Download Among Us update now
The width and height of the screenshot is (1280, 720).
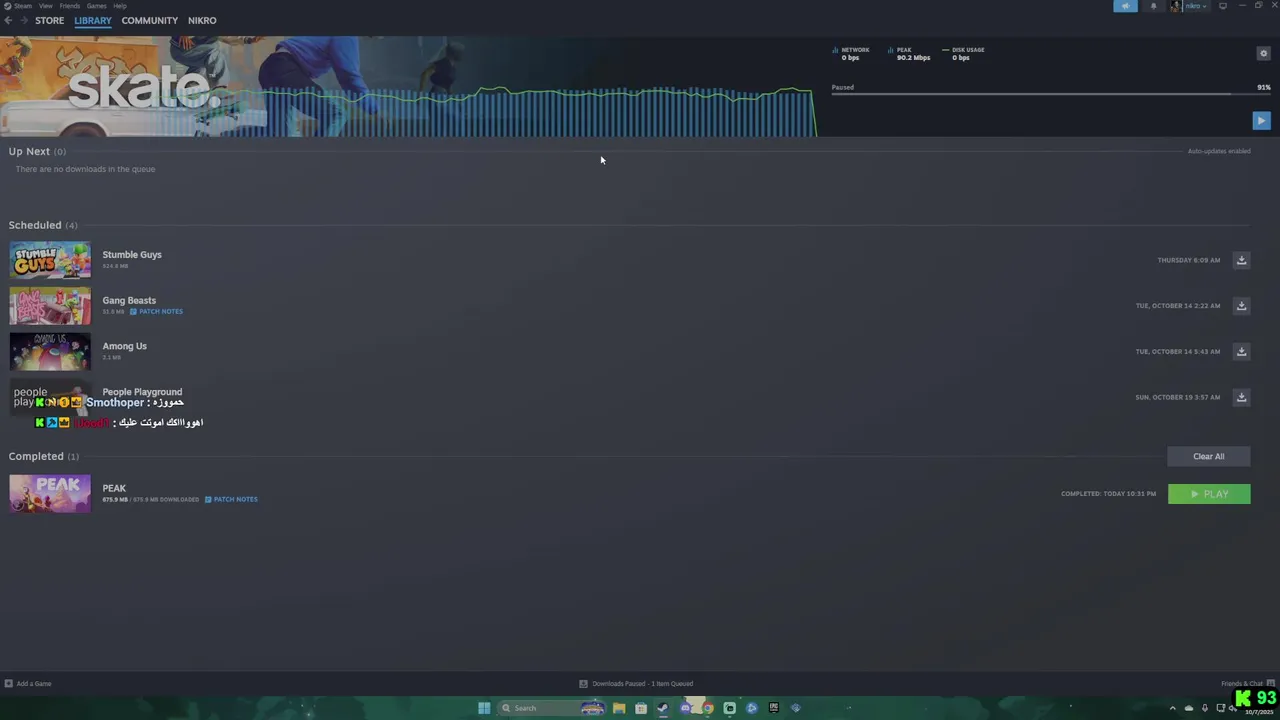(1241, 352)
